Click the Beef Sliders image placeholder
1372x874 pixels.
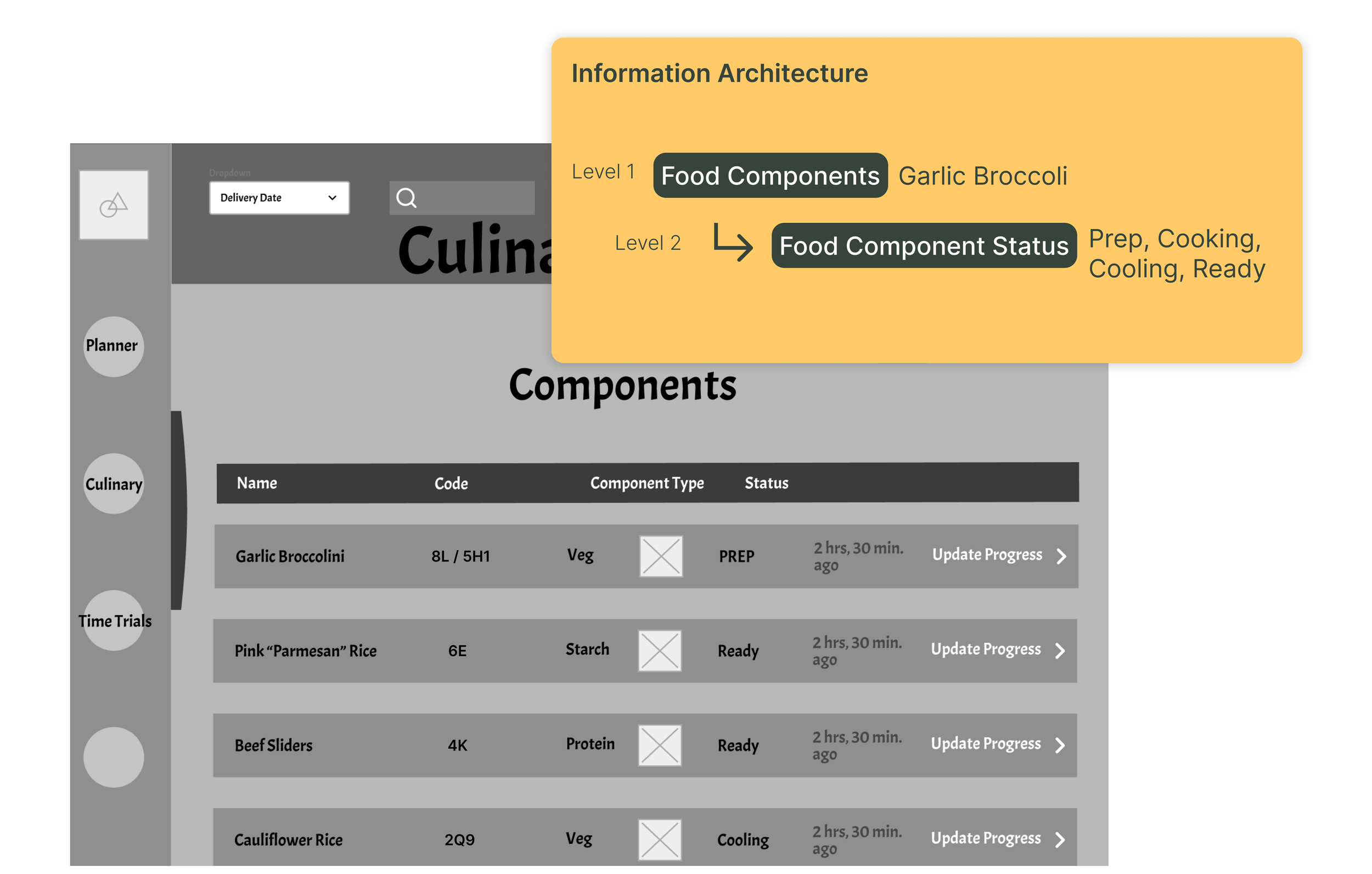coord(659,745)
